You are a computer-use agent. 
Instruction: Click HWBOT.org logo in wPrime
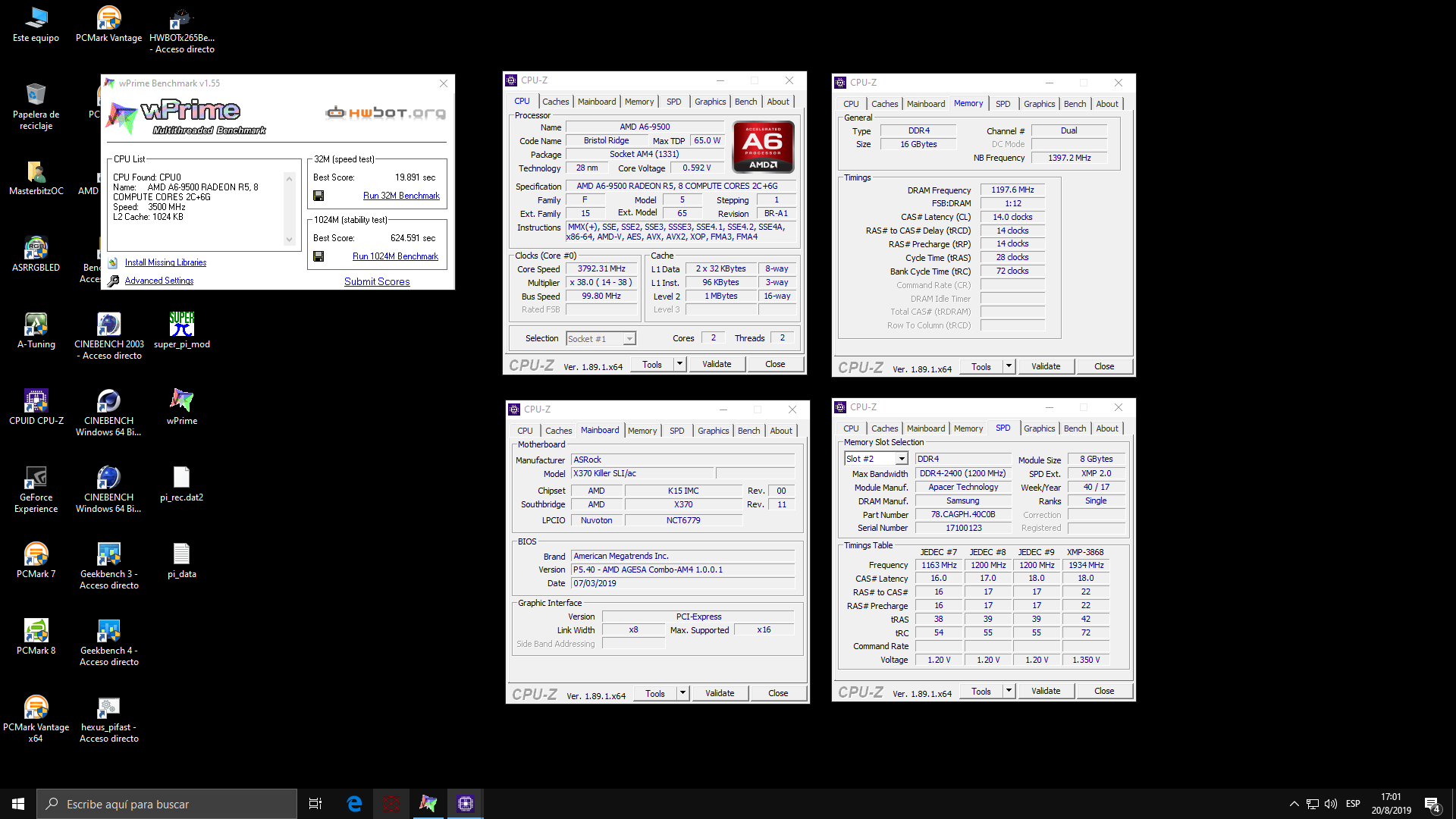pyautogui.click(x=385, y=113)
